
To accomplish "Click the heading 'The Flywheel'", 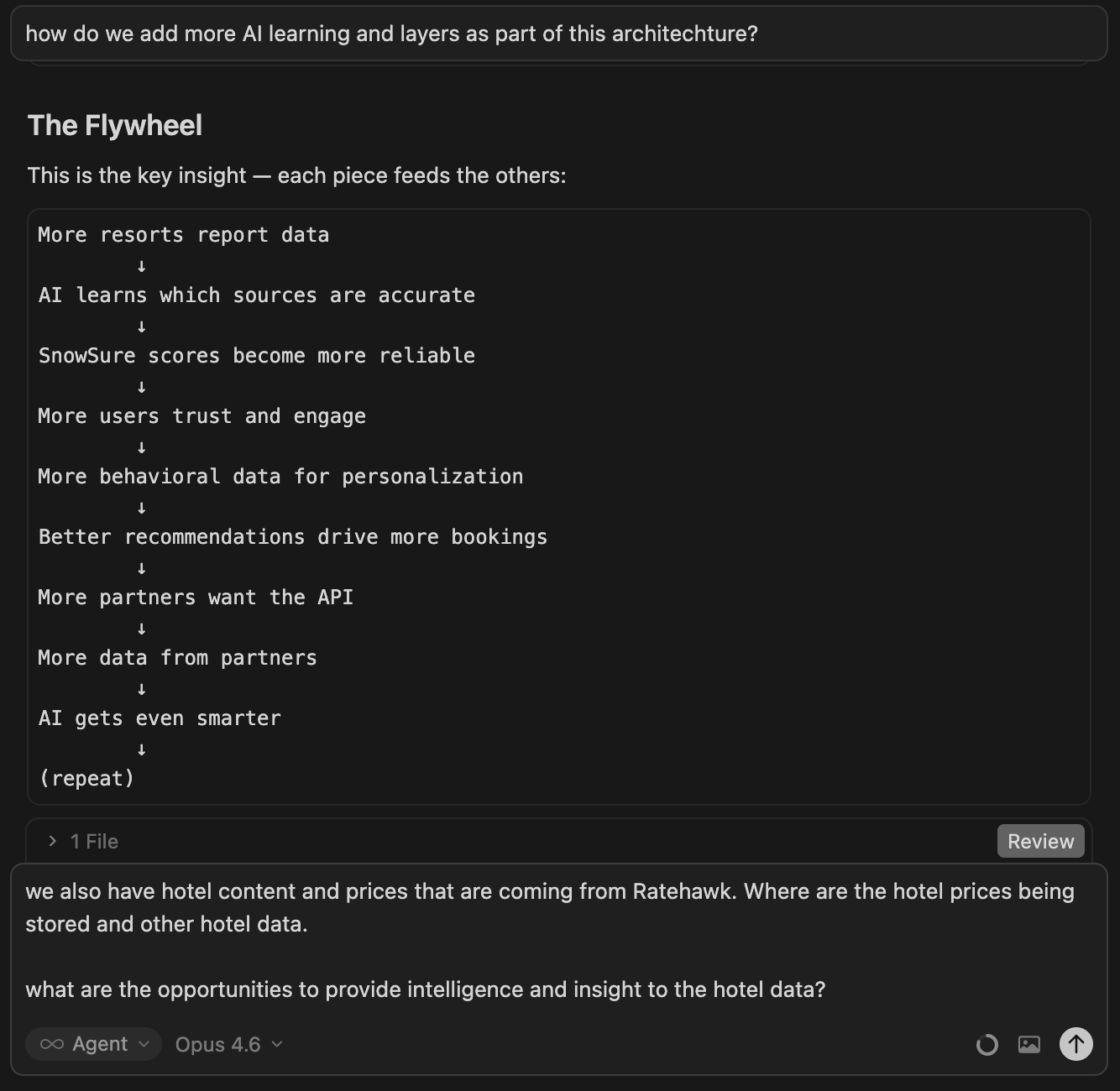I will tap(115, 125).
